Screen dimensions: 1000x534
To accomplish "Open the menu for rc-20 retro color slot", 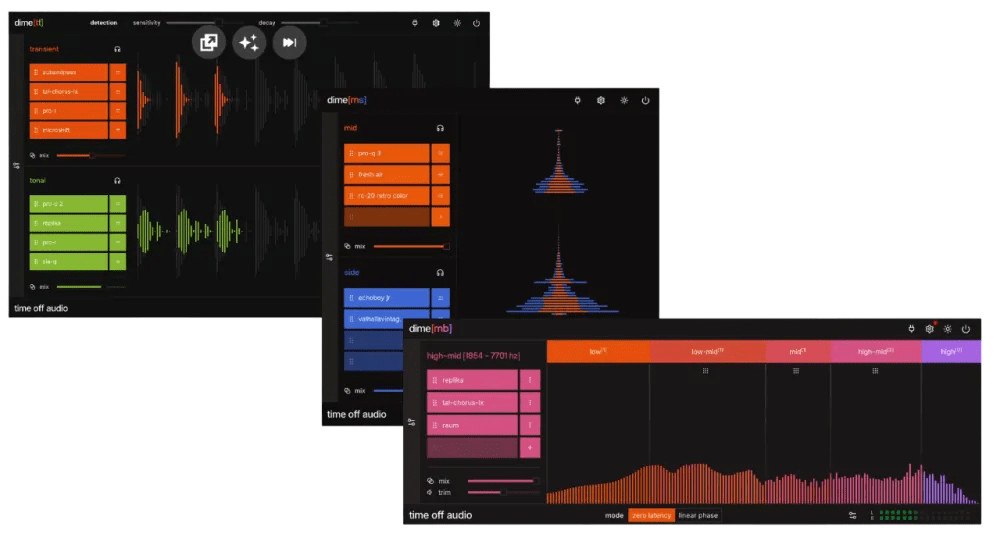I will 440,196.
